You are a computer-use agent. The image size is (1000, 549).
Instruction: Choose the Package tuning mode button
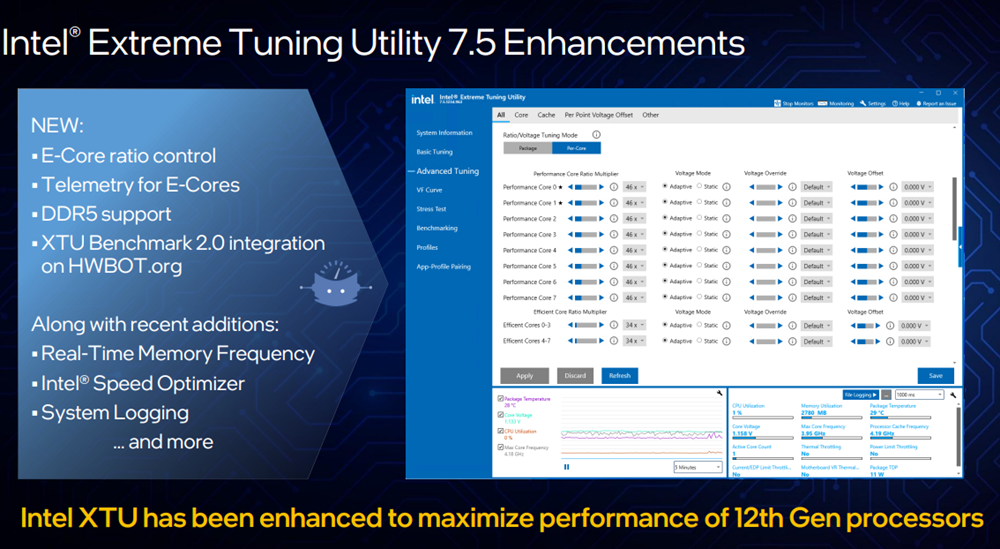[x=527, y=148]
